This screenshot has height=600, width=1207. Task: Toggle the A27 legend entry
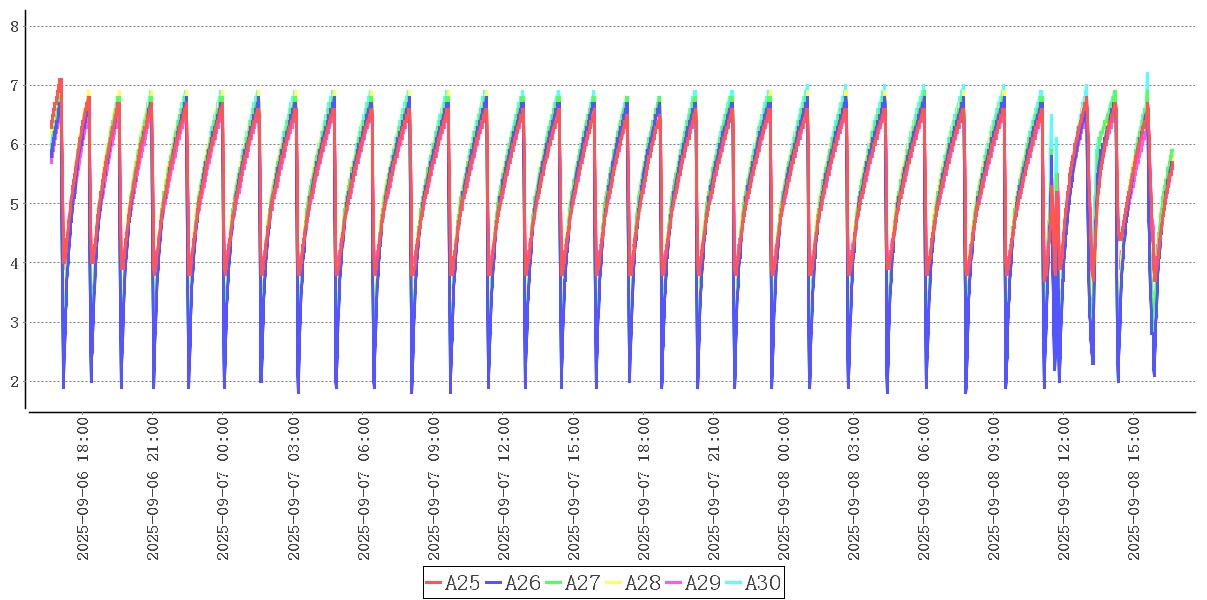point(582,583)
